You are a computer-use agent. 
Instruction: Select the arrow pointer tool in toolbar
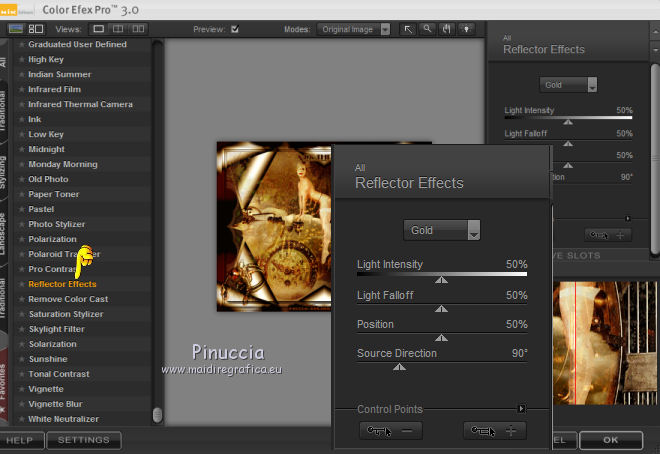pyautogui.click(x=408, y=30)
